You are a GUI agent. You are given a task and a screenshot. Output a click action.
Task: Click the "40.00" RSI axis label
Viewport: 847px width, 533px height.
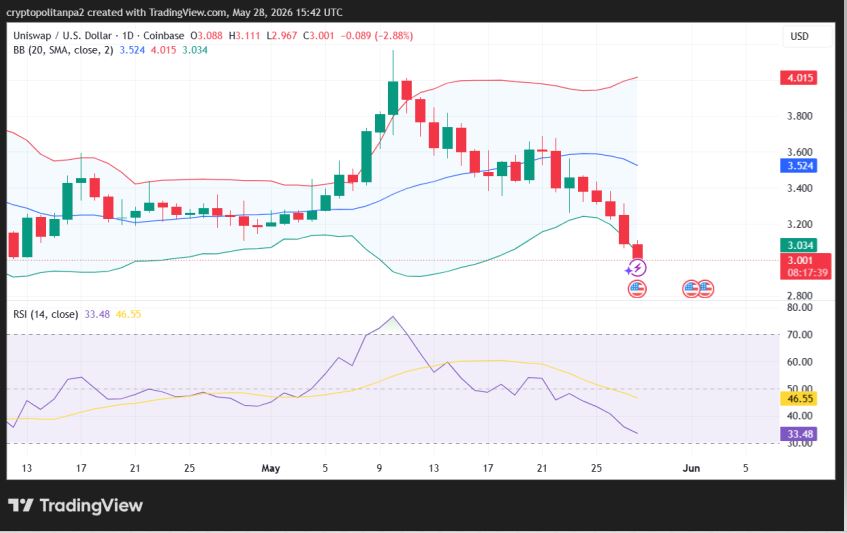pos(799,416)
